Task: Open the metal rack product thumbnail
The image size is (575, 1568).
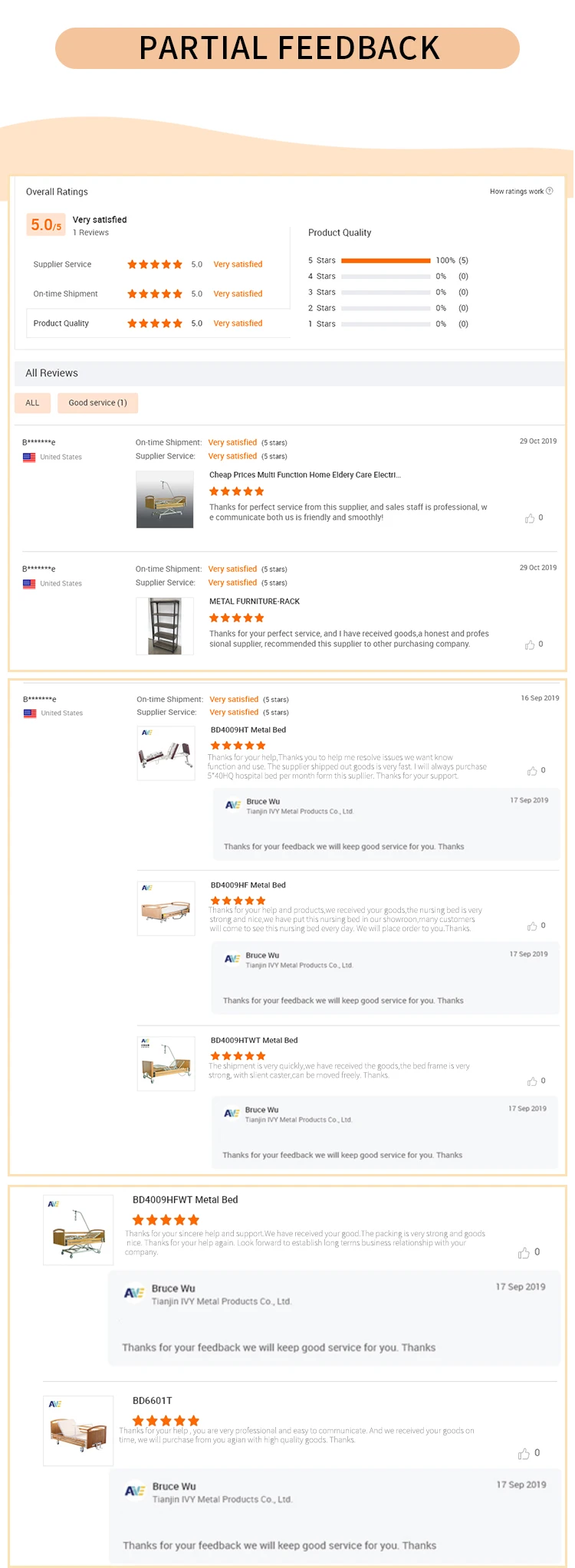Action: click(x=164, y=626)
